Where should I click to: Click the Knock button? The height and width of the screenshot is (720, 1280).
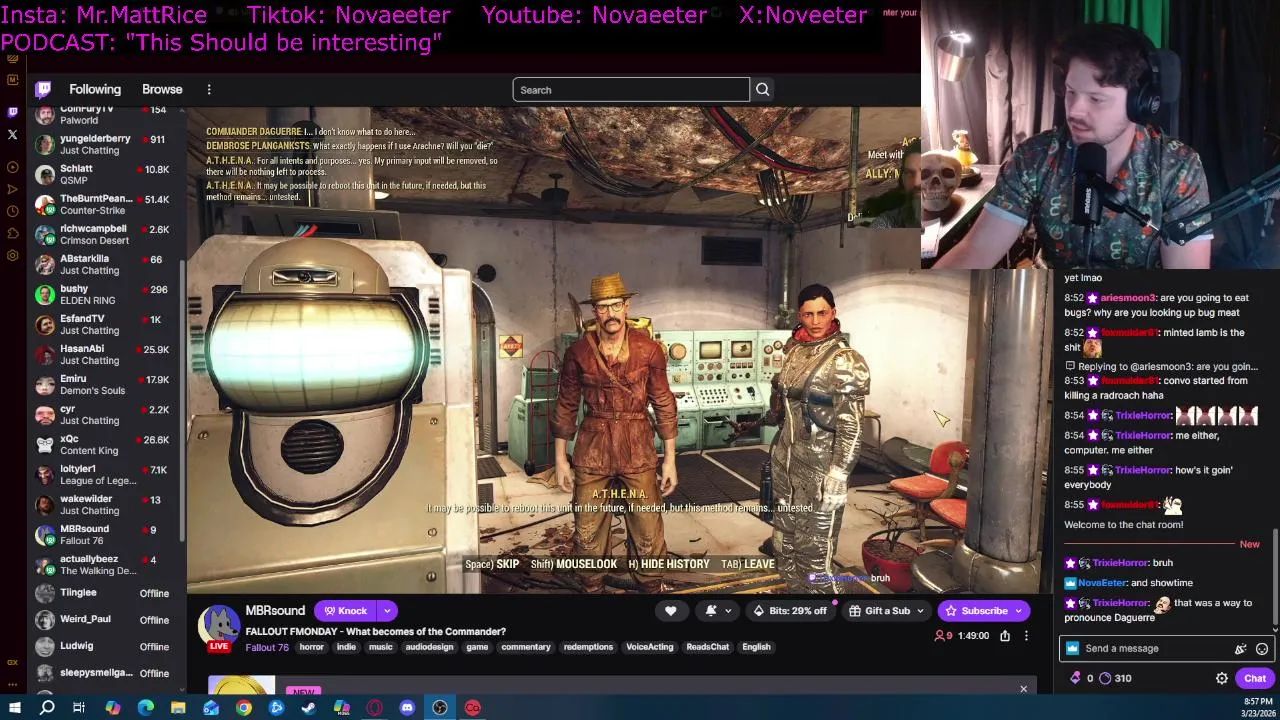pos(345,611)
